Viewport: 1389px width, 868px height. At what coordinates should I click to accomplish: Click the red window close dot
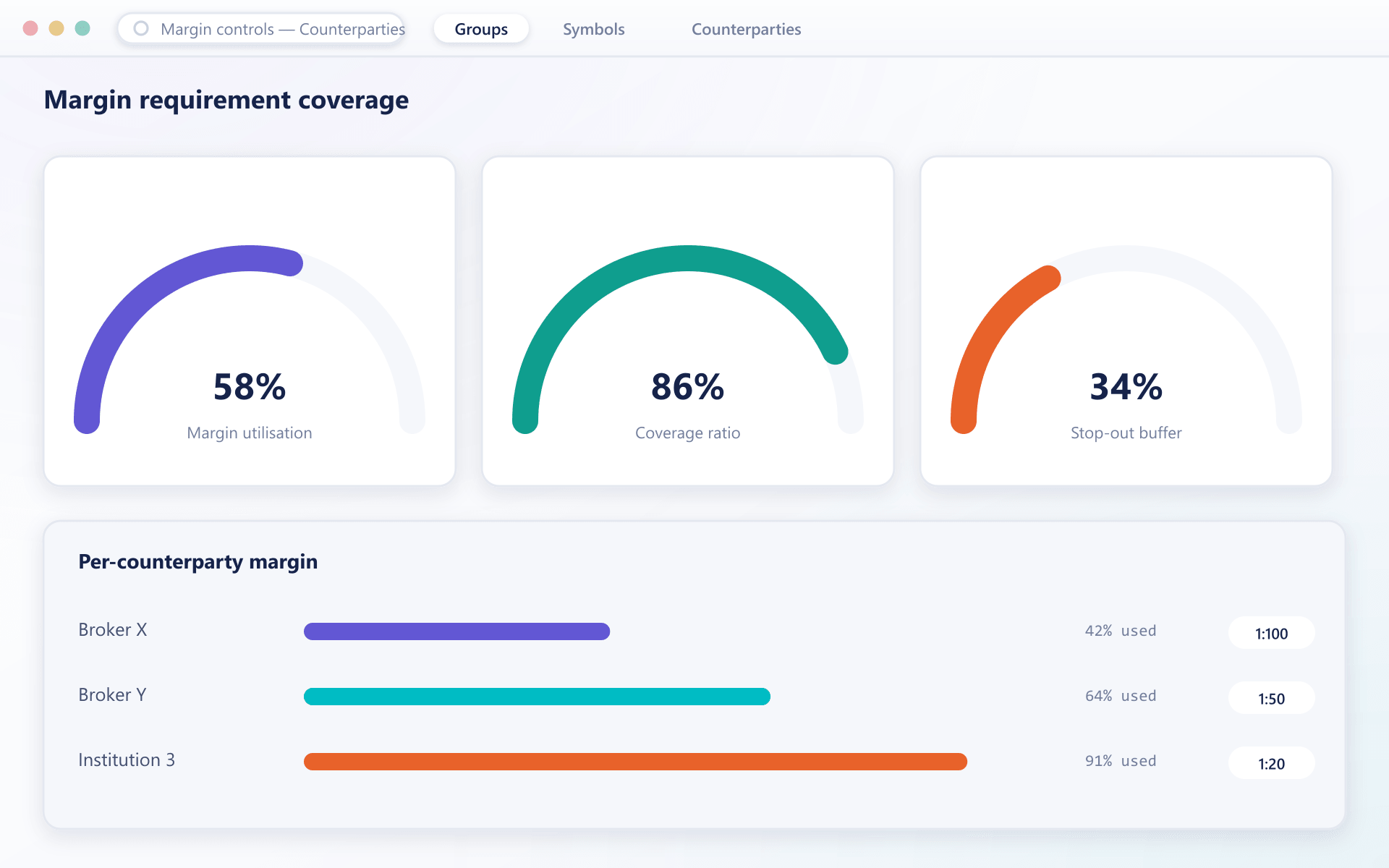(30, 28)
